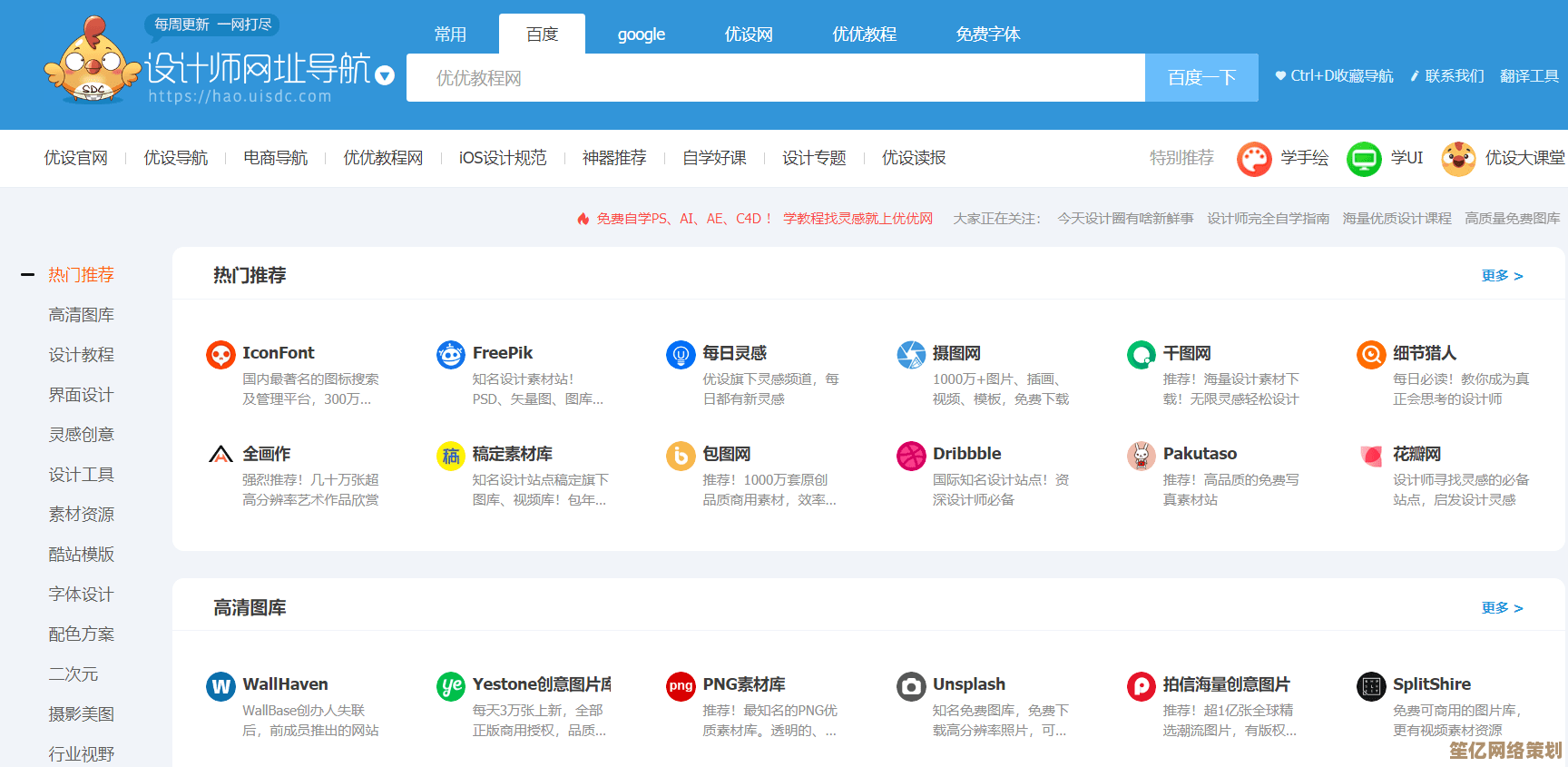Click the 学手绘 palette icon
This screenshot has height=767, width=1568.
pos(1254,159)
